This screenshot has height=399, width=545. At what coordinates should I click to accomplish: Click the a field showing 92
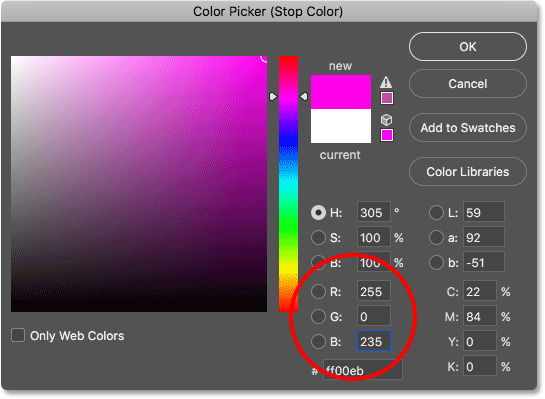pos(483,237)
